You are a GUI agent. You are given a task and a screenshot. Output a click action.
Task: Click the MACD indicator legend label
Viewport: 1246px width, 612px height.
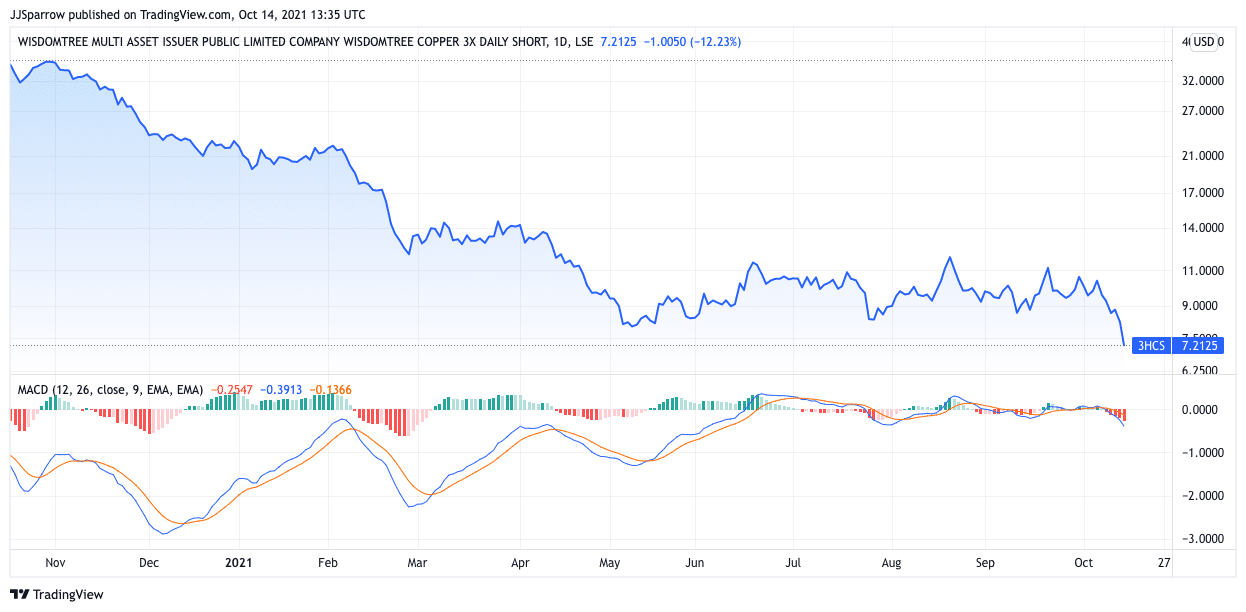click(111, 389)
